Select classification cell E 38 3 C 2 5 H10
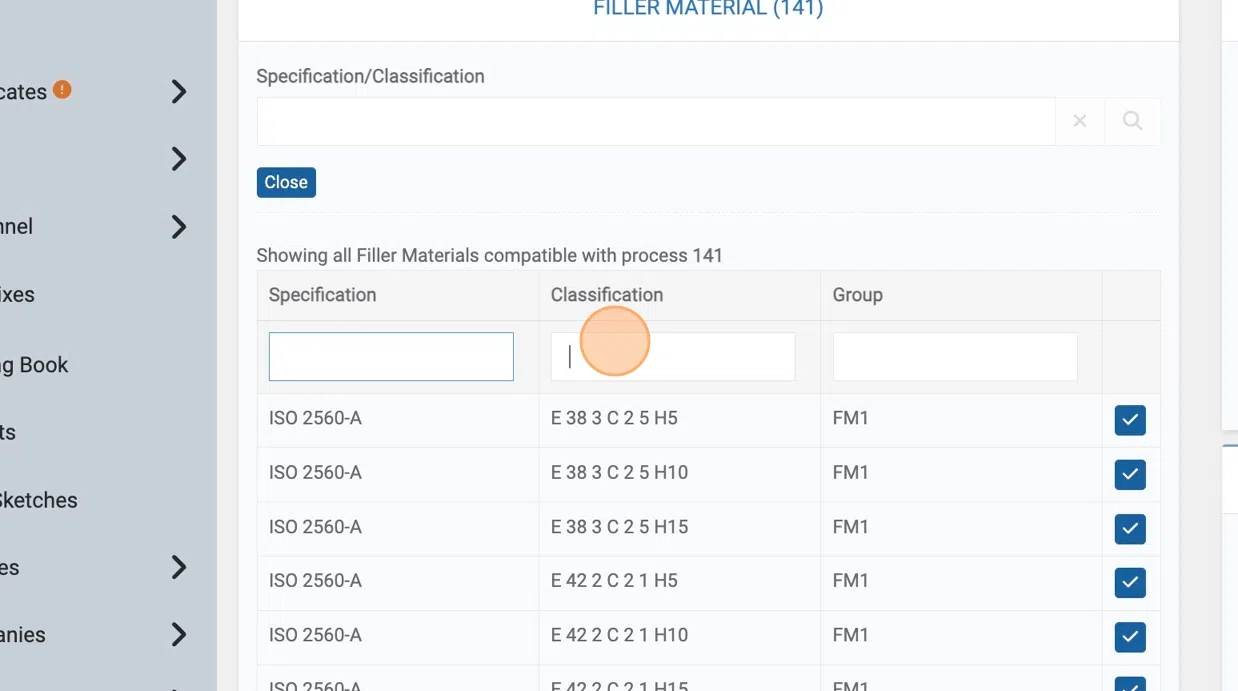 [x=619, y=472]
